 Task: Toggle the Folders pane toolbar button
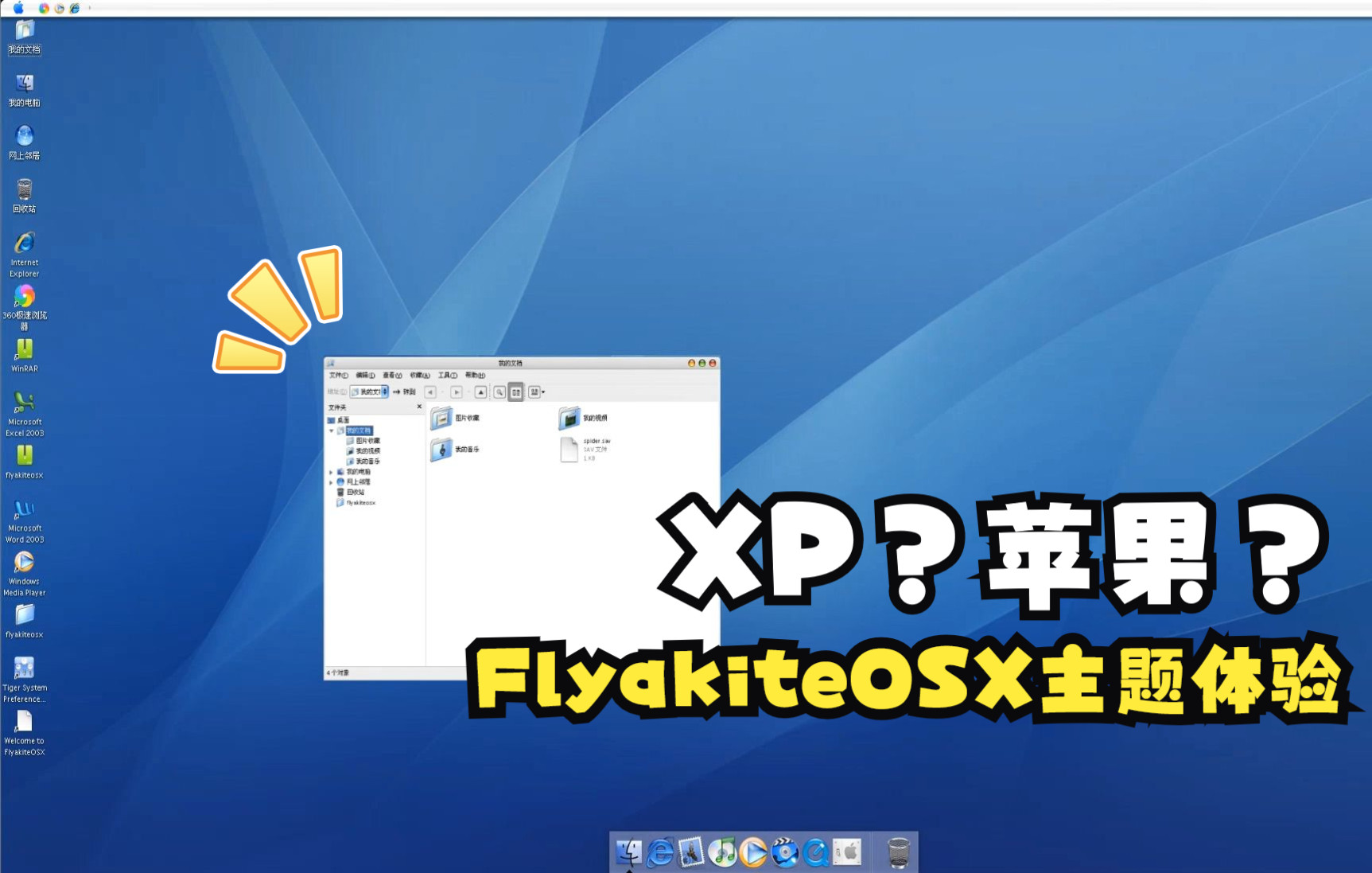(516, 392)
